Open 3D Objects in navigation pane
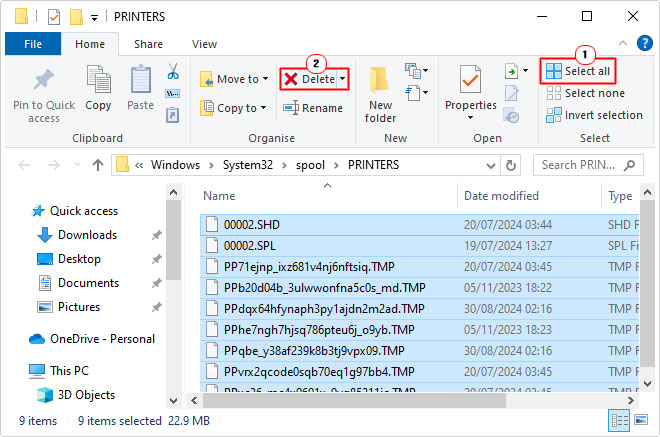This screenshot has width=660, height=437. (86, 395)
